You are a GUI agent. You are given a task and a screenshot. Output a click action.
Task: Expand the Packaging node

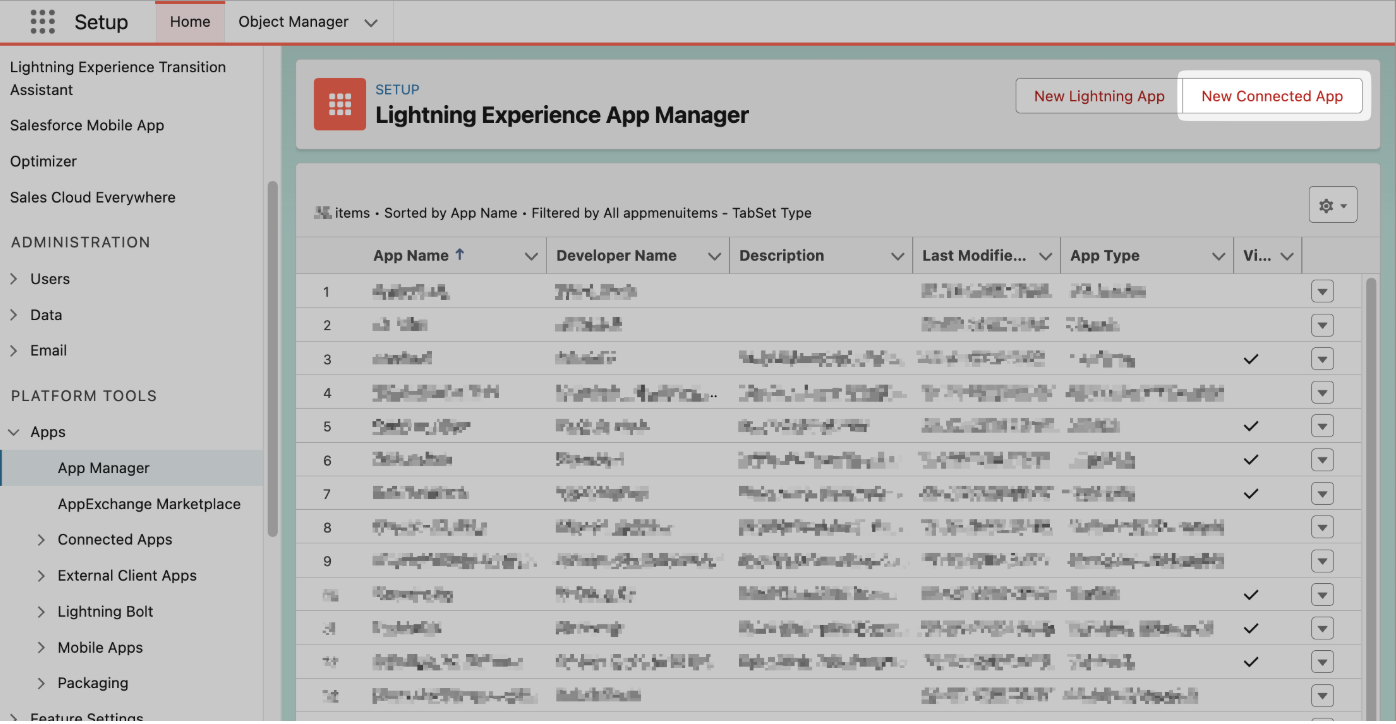[41, 683]
